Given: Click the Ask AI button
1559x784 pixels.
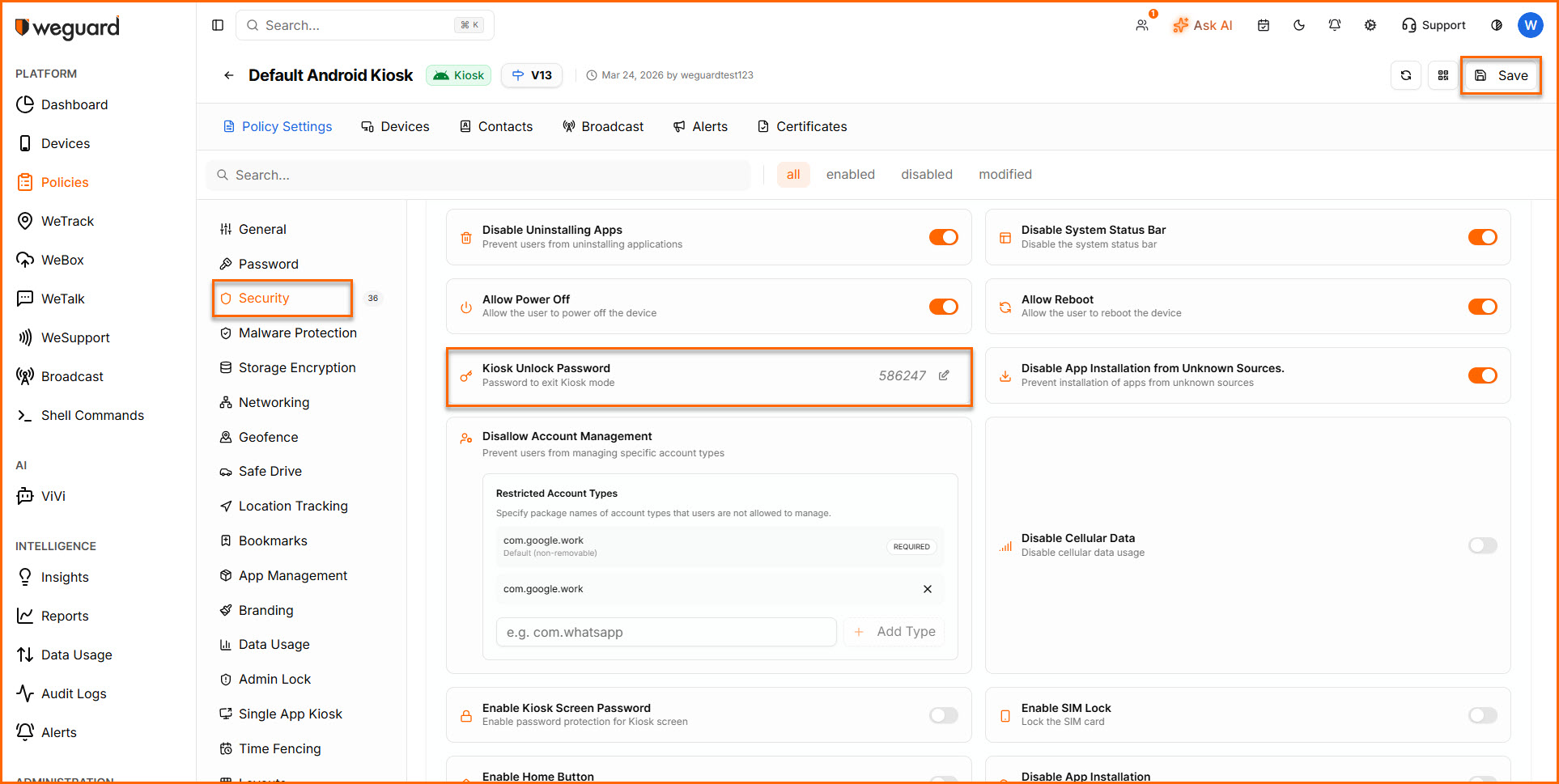Looking at the screenshot, I should point(1202,25).
